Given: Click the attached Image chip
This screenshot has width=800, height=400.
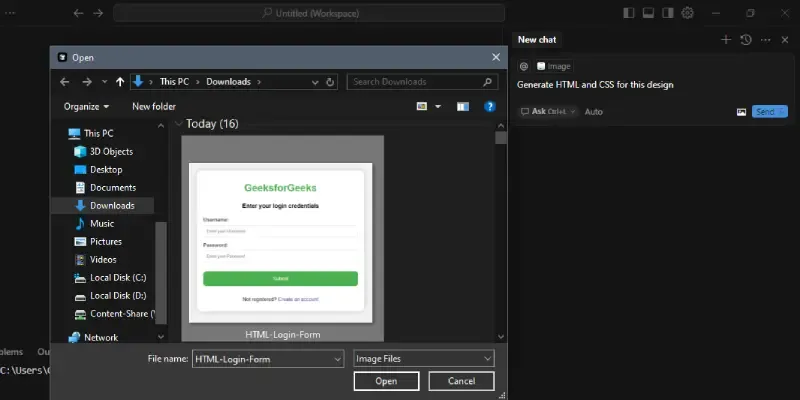Looking at the screenshot, I should (554, 66).
